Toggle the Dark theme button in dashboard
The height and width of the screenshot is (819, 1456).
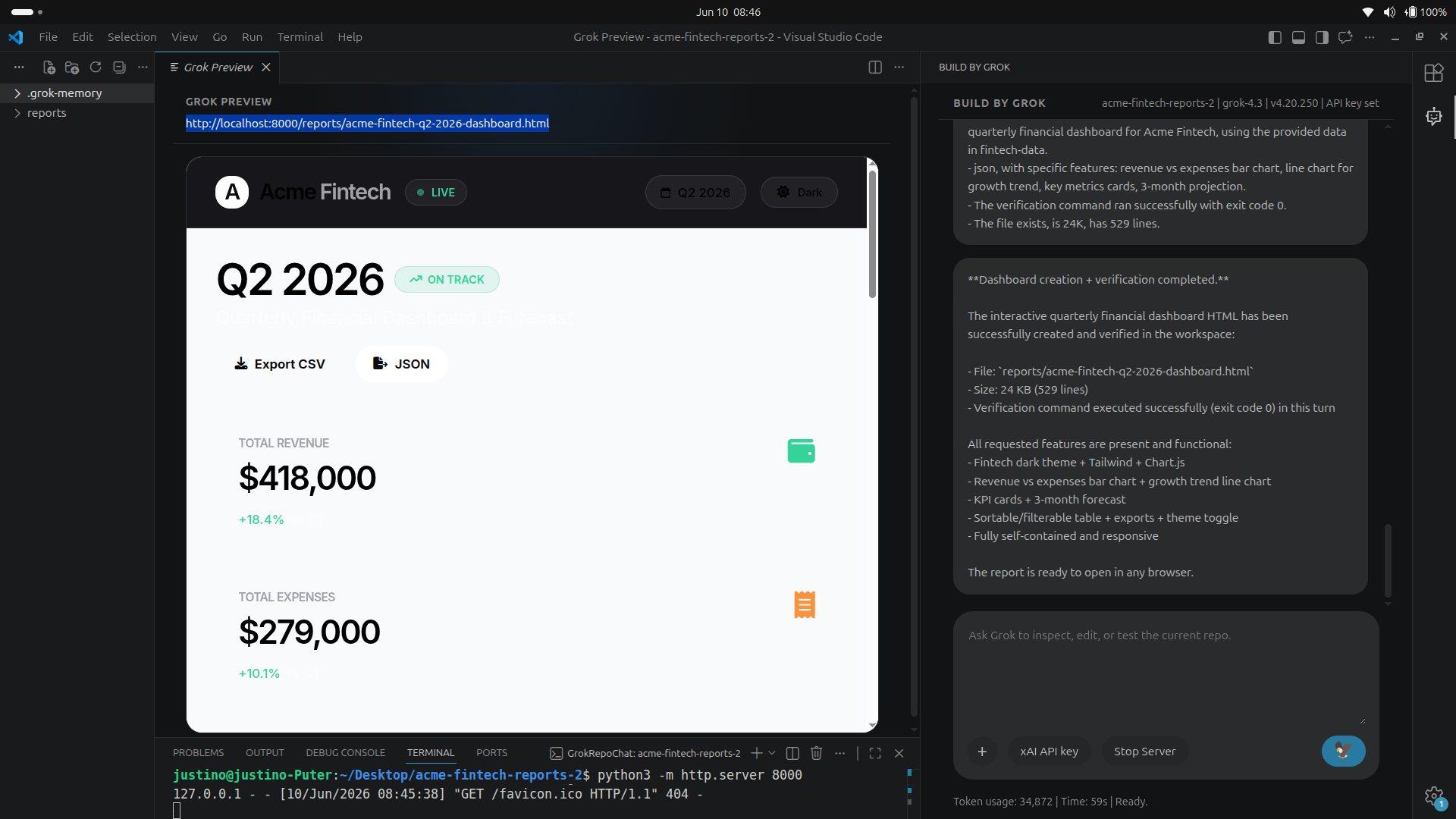point(799,193)
